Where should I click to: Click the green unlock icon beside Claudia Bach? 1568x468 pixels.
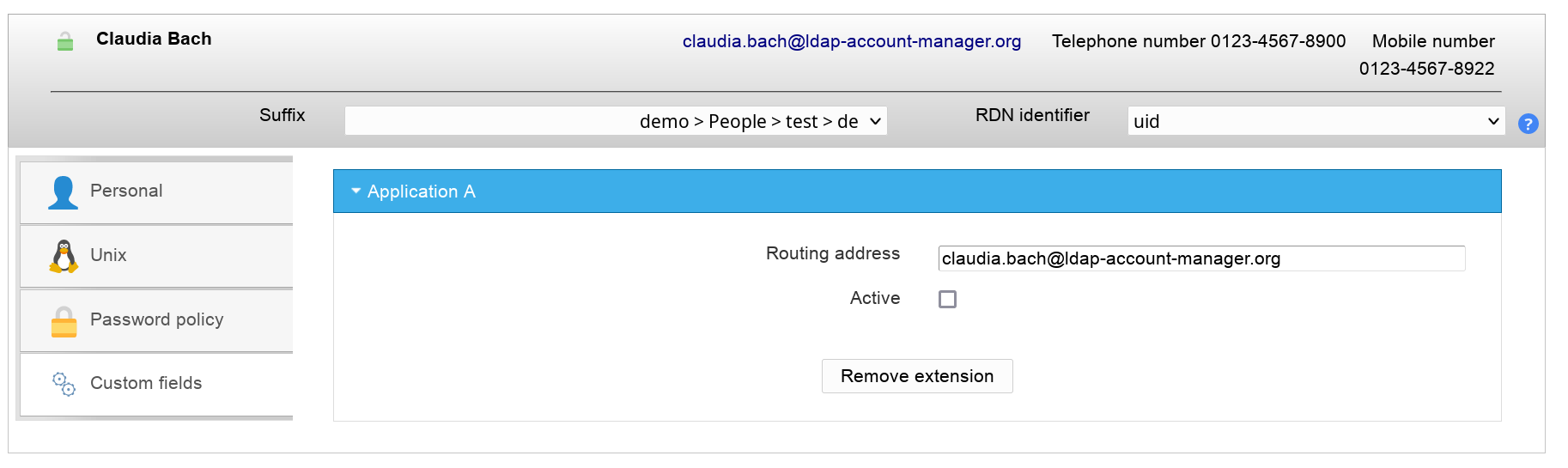click(x=65, y=41)
